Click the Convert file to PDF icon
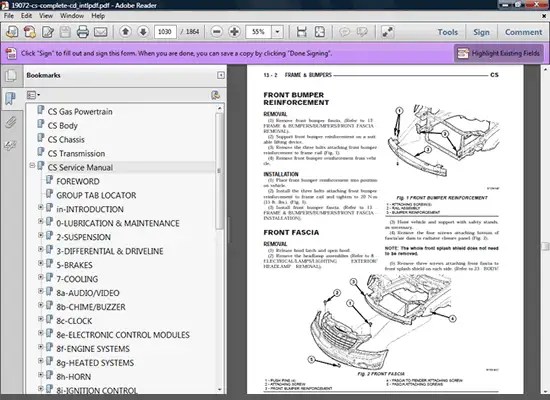The height and width of the screenshot is (400, 550). point(30,32)
